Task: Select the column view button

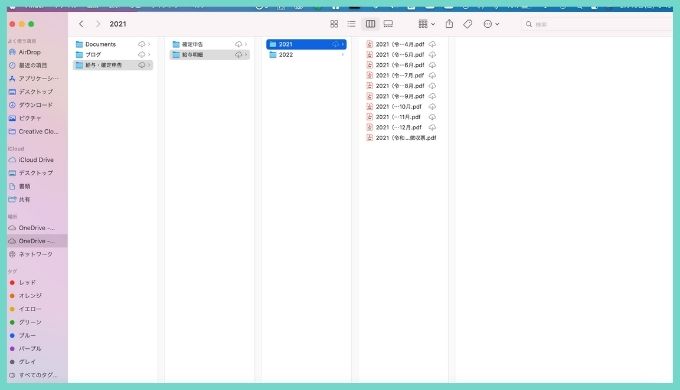Action: tap(370, 24)
